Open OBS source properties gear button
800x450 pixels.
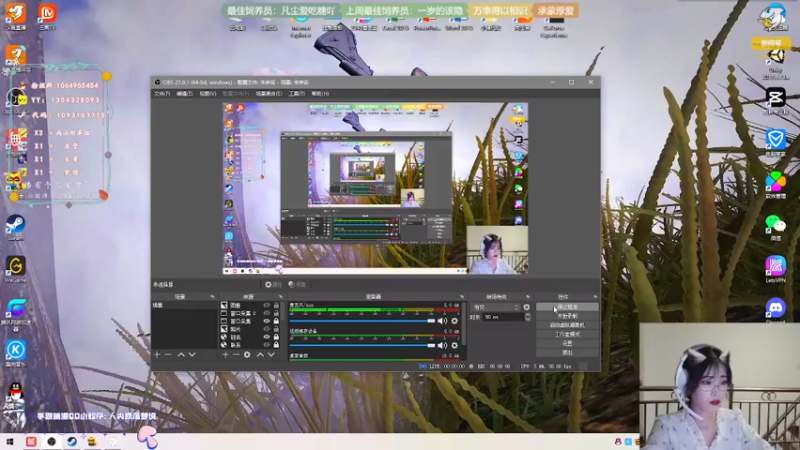click(x=273, y=285)
